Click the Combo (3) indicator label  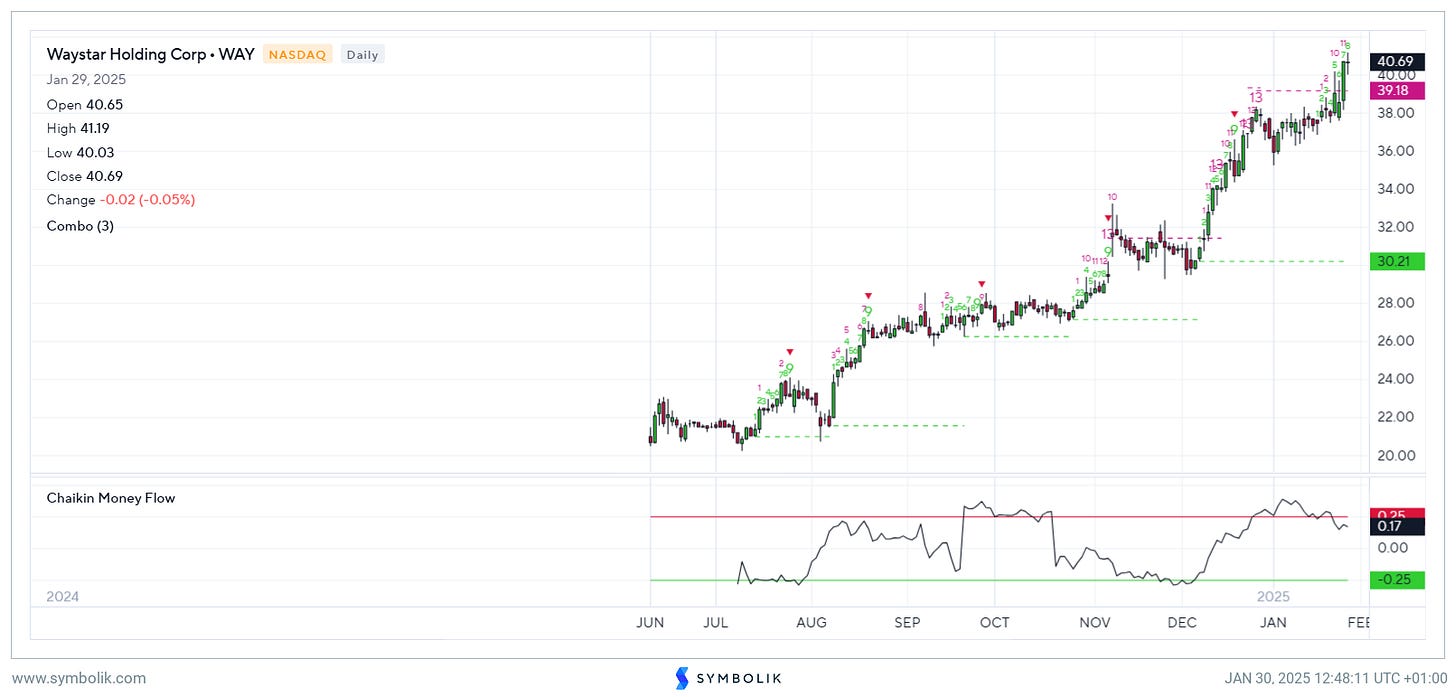[x=80, y=226]
